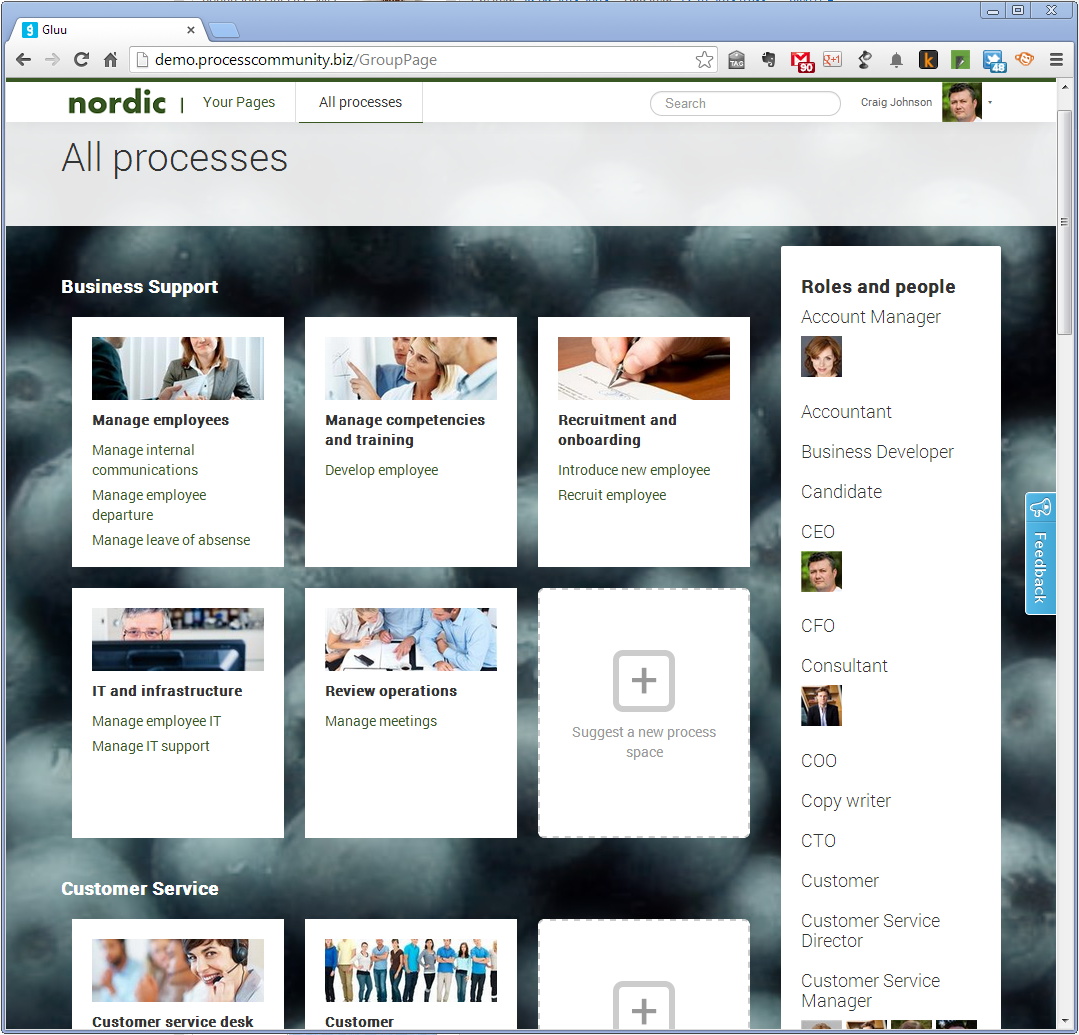The height and width of the screenshot is (1035, 1079).
Task: Open the blue extension showing 48
Action: pos(994,61)
